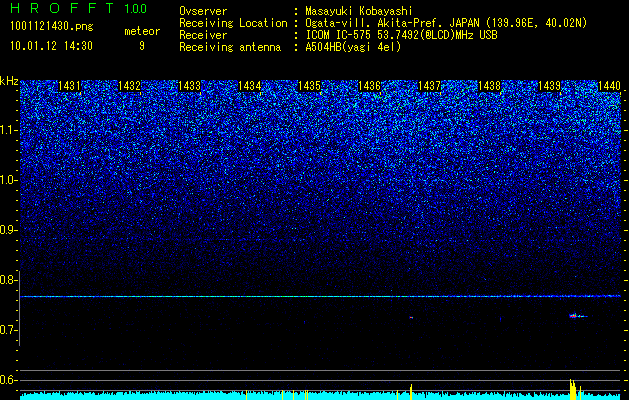
Task: Click the Receiving Location value text
Action: 446,23
